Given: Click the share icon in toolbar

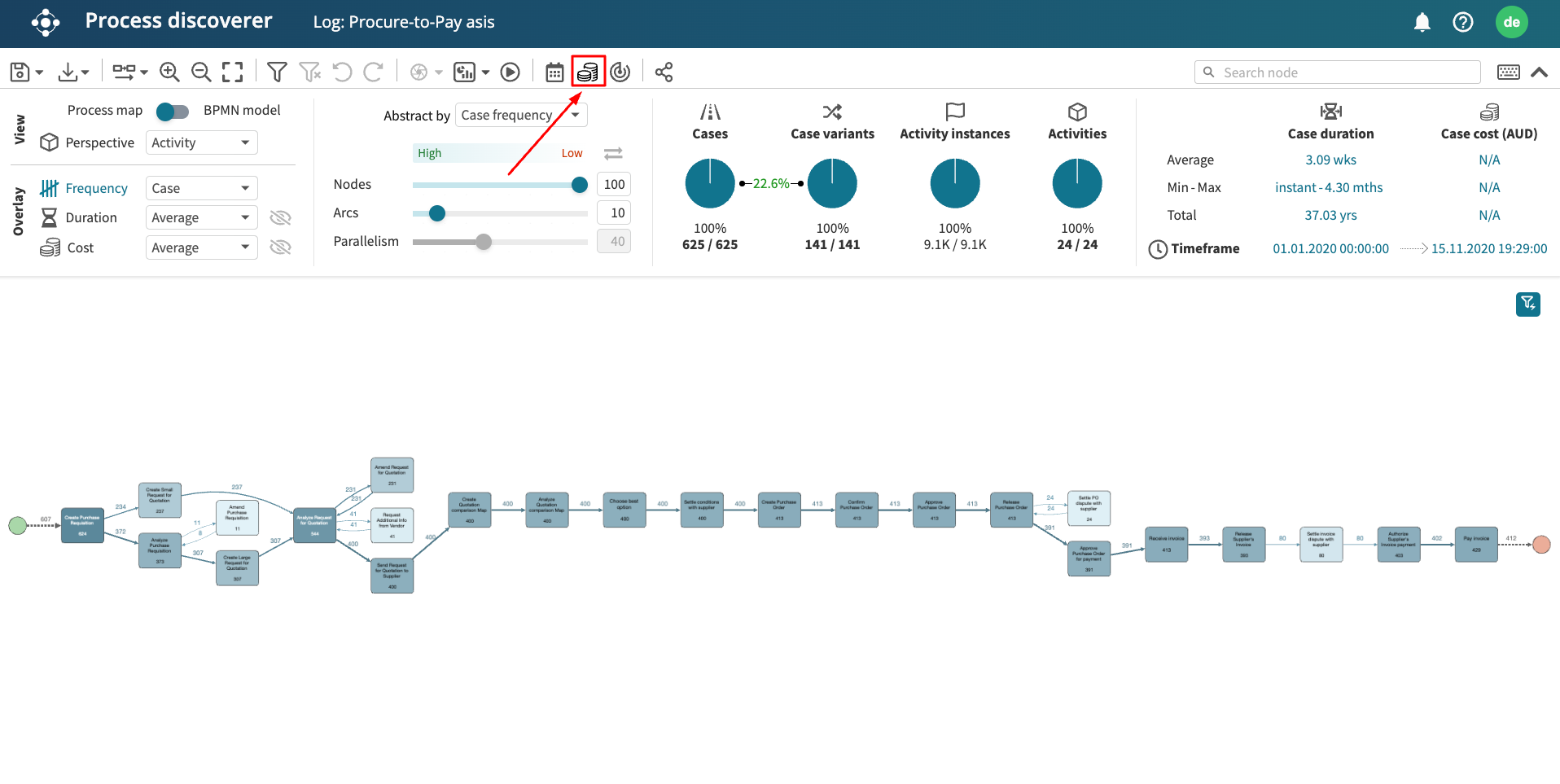Looking at the screenshot, I should click(x=664, y=72).
